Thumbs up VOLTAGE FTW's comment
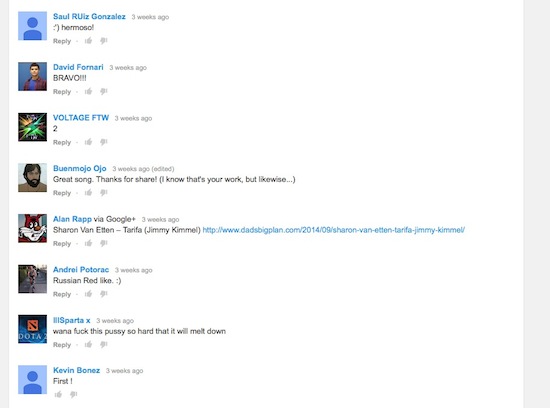The image size is (550, 408). (88, 142)
